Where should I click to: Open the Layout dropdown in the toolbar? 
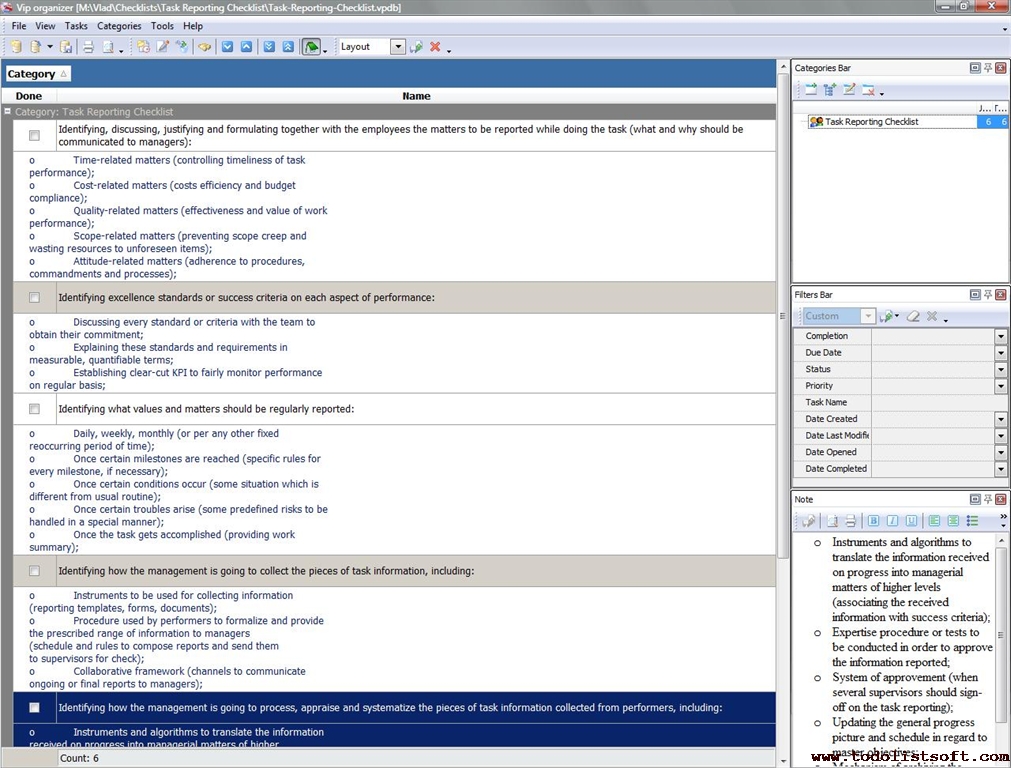pyautogui.click(x=397, y=47)
